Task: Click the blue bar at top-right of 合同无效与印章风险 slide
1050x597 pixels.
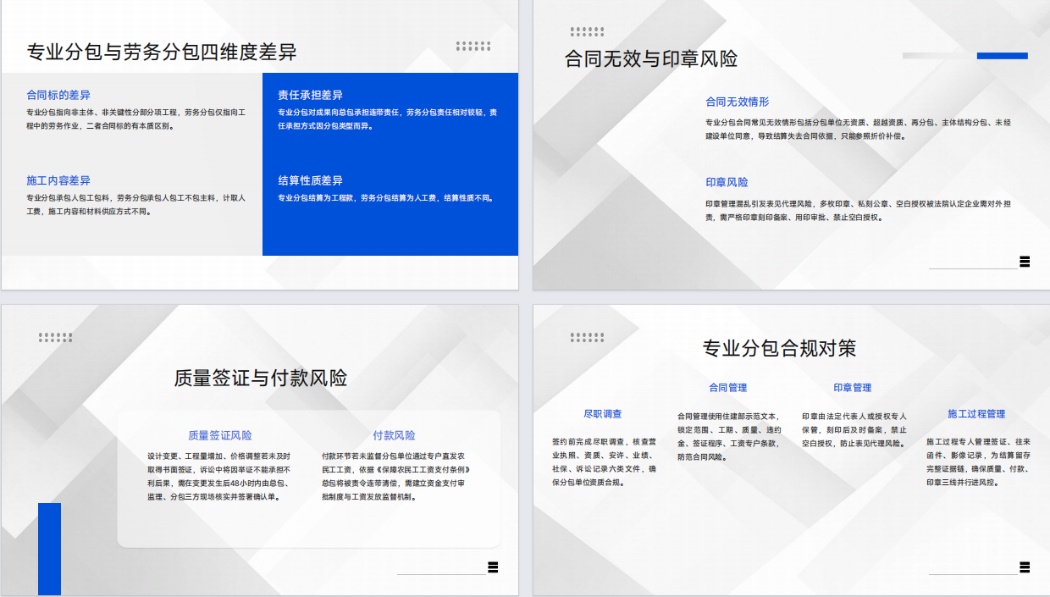Action: pos(1002,56)
